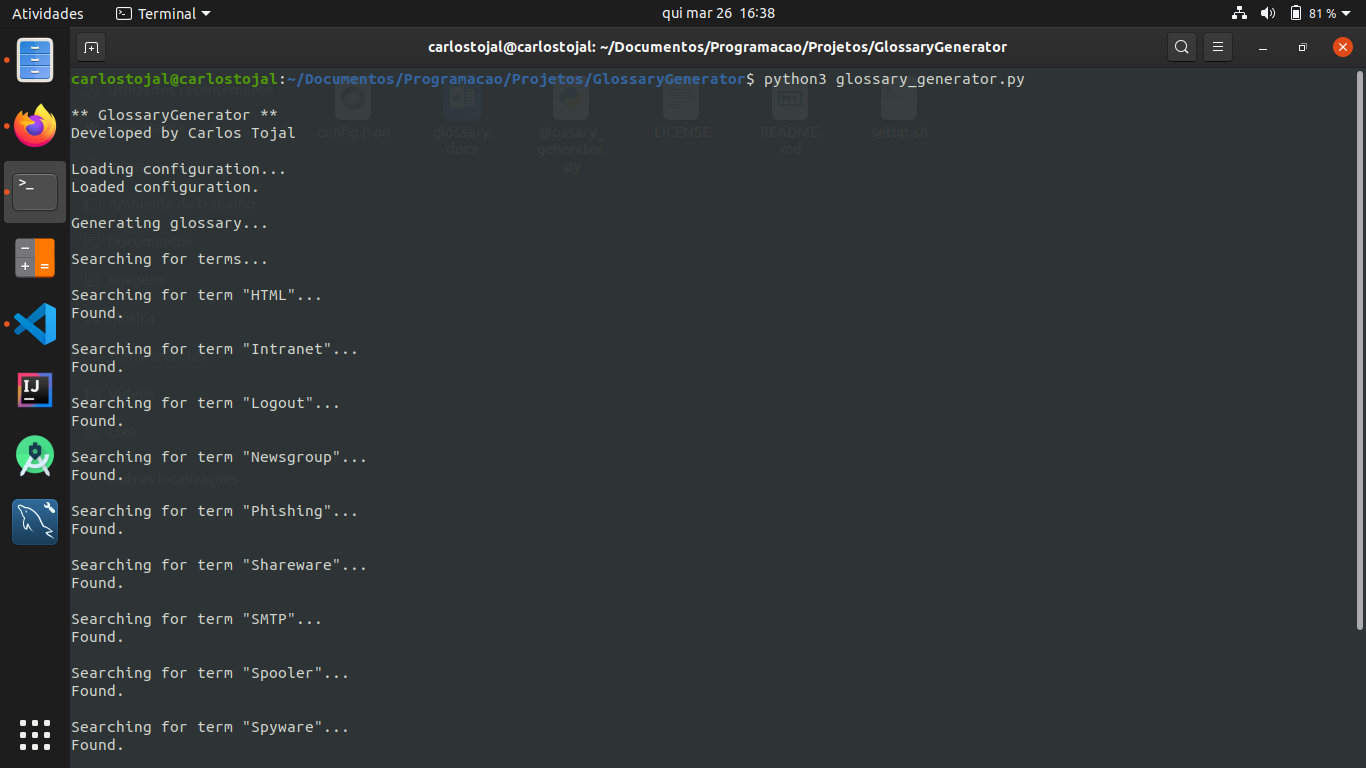This screenshot has width=1366, height=768.
Task: Click the network status icon
Action: click(1240, 13)
